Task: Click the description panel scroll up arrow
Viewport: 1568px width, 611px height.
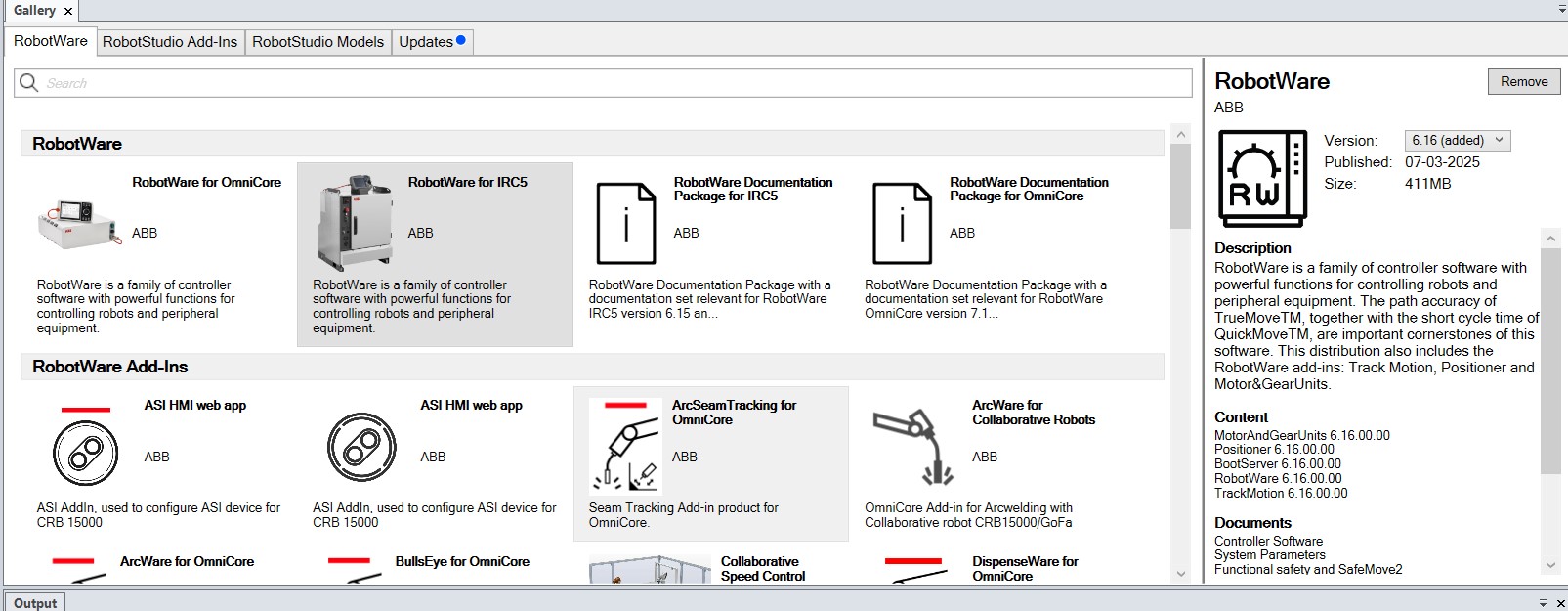Action: pyautogui.click(x=1550, y=238)
